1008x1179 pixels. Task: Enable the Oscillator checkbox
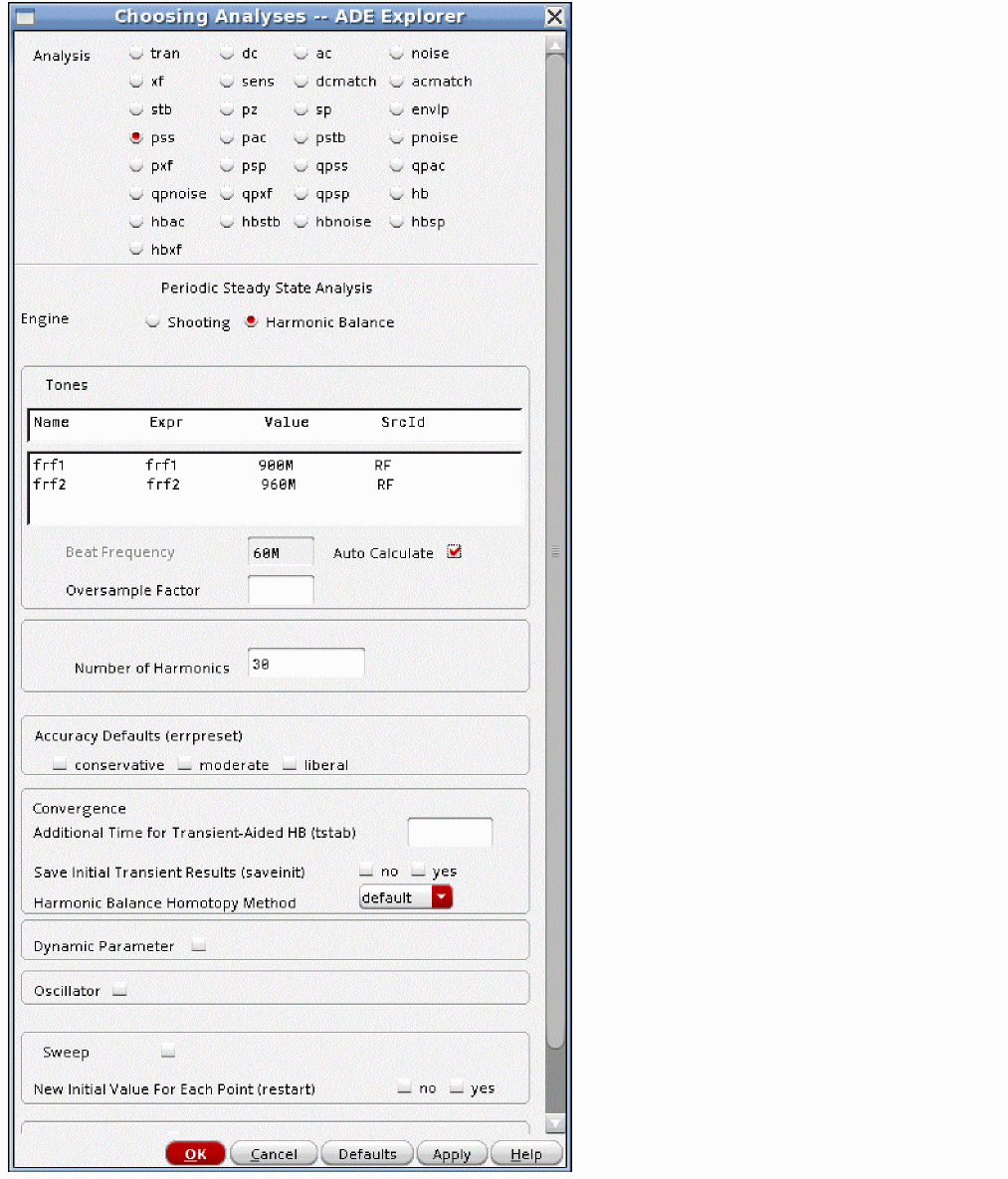click(x=119, y=991)
